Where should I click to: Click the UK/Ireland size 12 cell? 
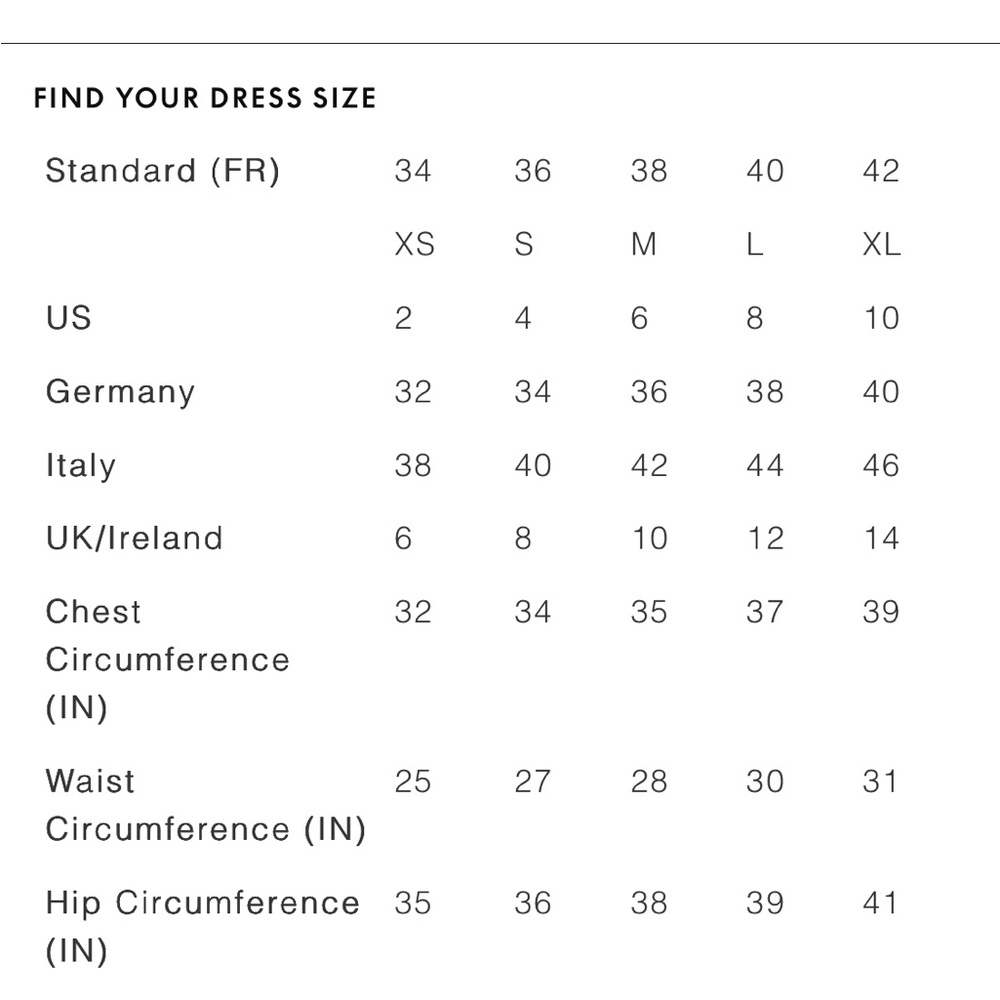[x=765, y=538]
